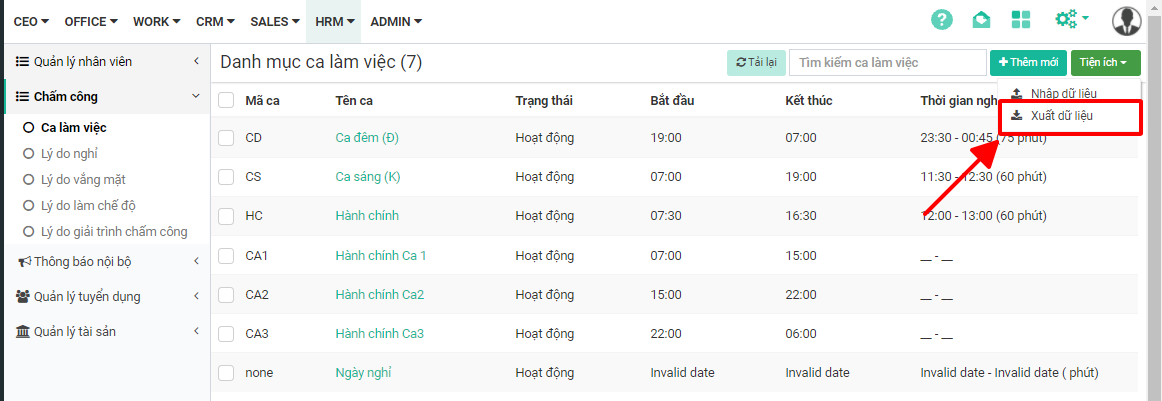Open the Hành chính Ca2 link

click(x=379, y=294)
